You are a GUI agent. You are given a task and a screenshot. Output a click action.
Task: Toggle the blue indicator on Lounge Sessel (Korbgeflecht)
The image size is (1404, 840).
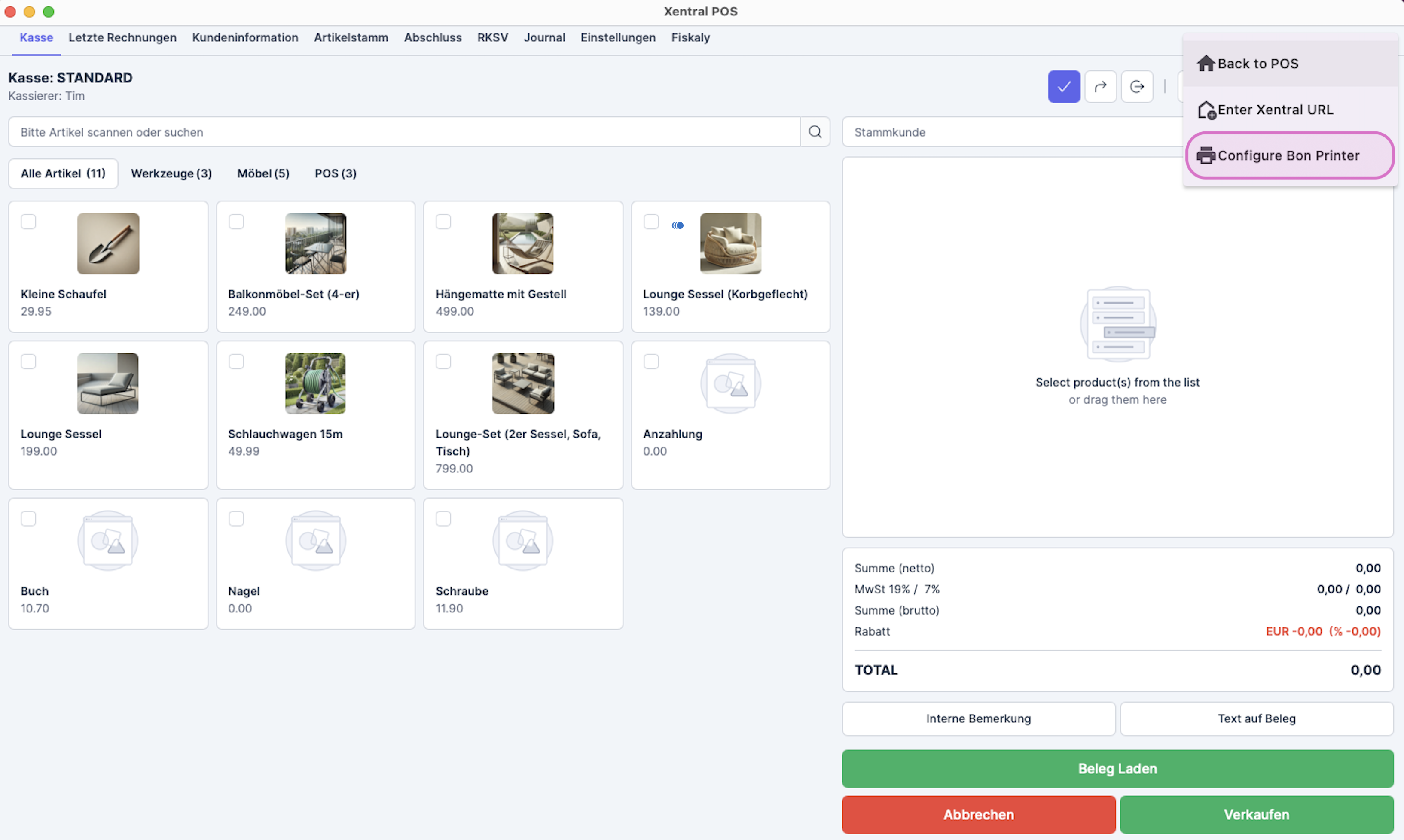[678, 225]
